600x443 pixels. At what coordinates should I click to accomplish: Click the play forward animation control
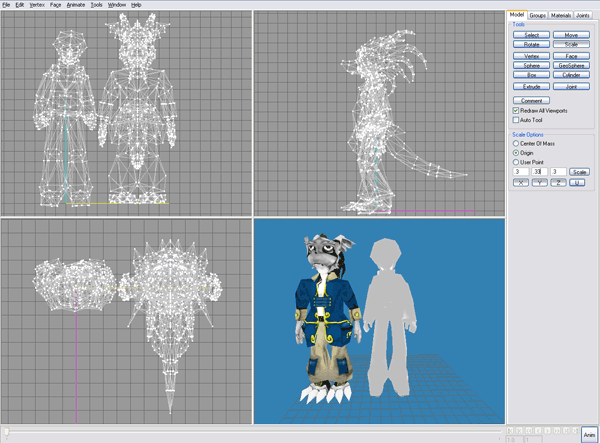[x=547, y=431]
